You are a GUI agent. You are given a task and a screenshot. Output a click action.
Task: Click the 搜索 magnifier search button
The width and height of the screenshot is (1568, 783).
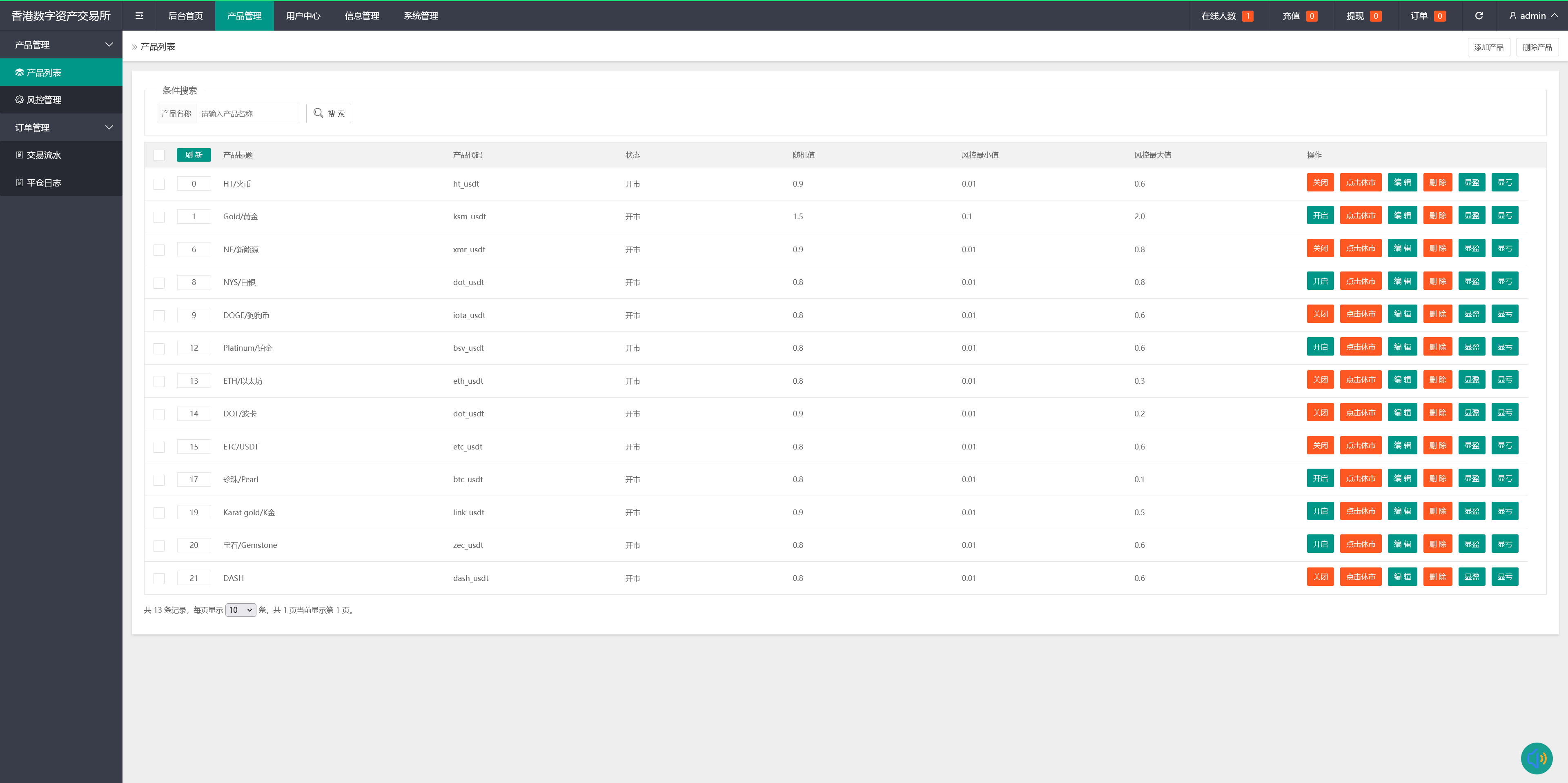pyautogui.click(x=329, y=114)
